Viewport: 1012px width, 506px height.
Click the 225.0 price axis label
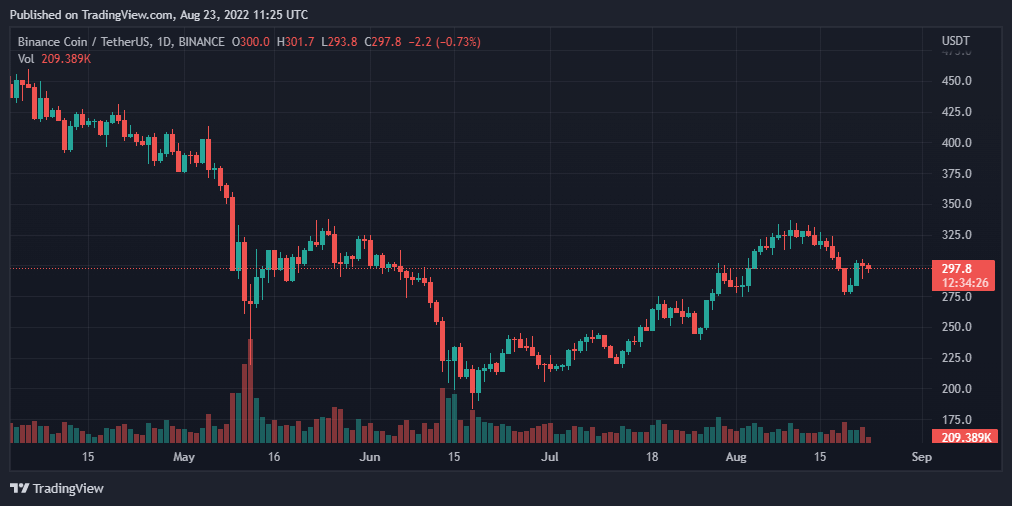click(x=956, y=358)
